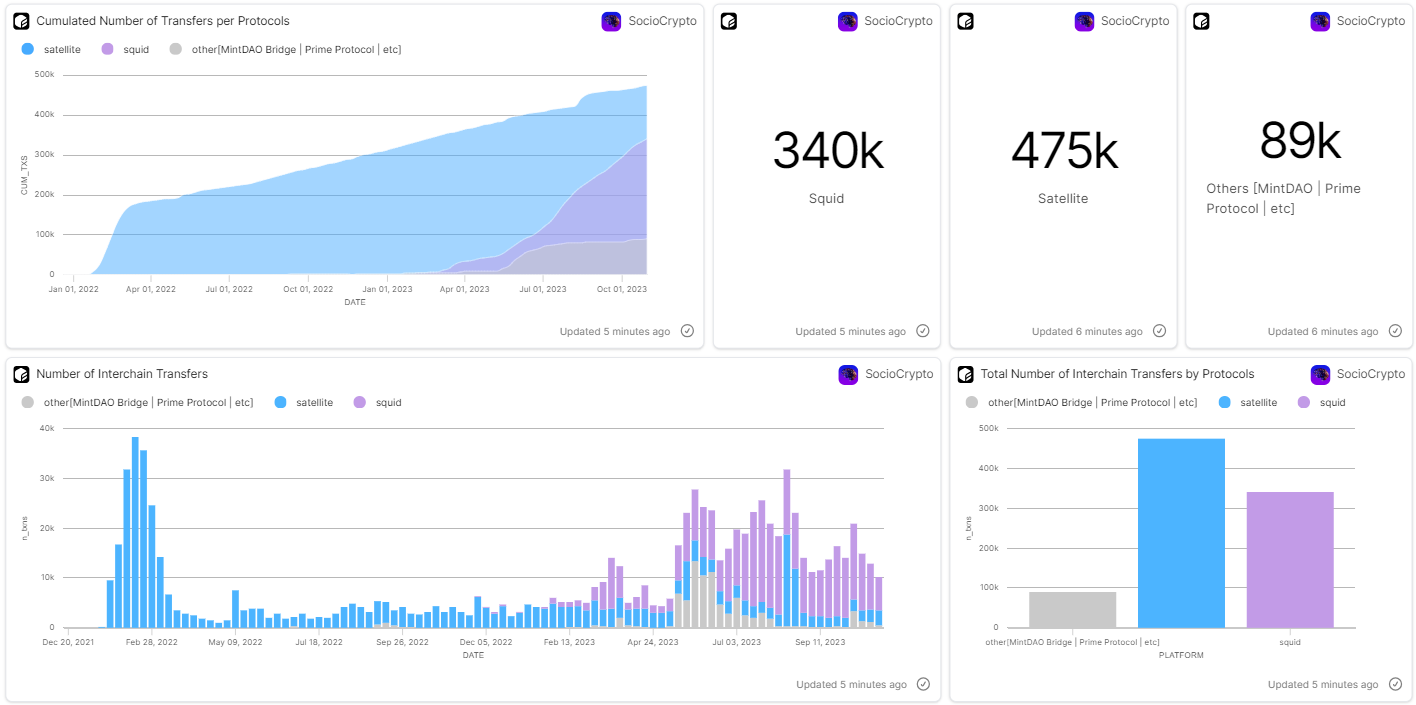This screenshot has height=705, width=1416.
Task: Click the purple squid bar in Total by Protocols chart
Action: pos(1290,560)
